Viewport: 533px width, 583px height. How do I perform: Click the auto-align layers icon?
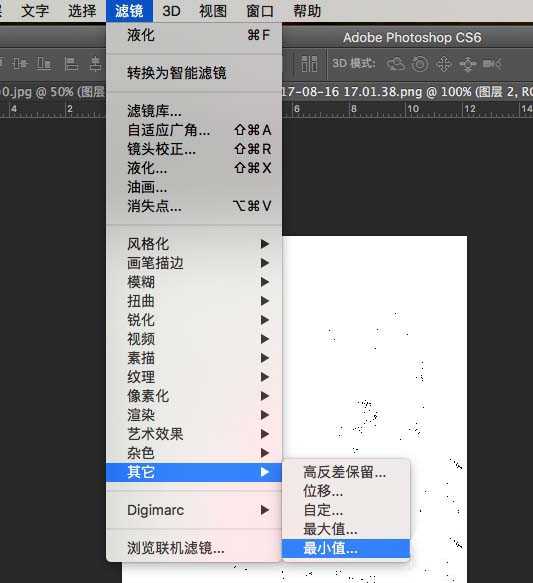tap(309, 64)
